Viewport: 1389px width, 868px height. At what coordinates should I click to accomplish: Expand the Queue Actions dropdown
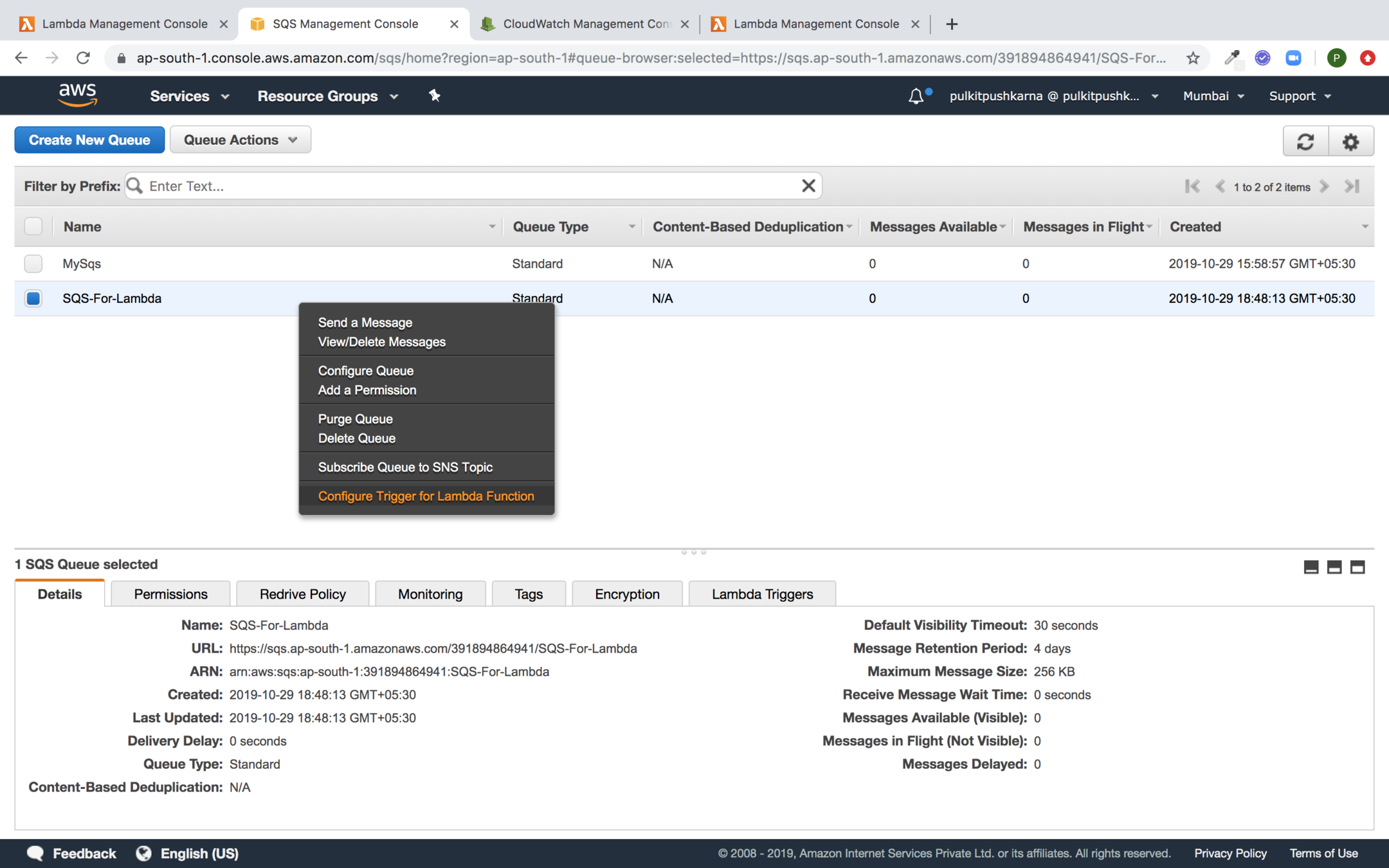[240, 140]
